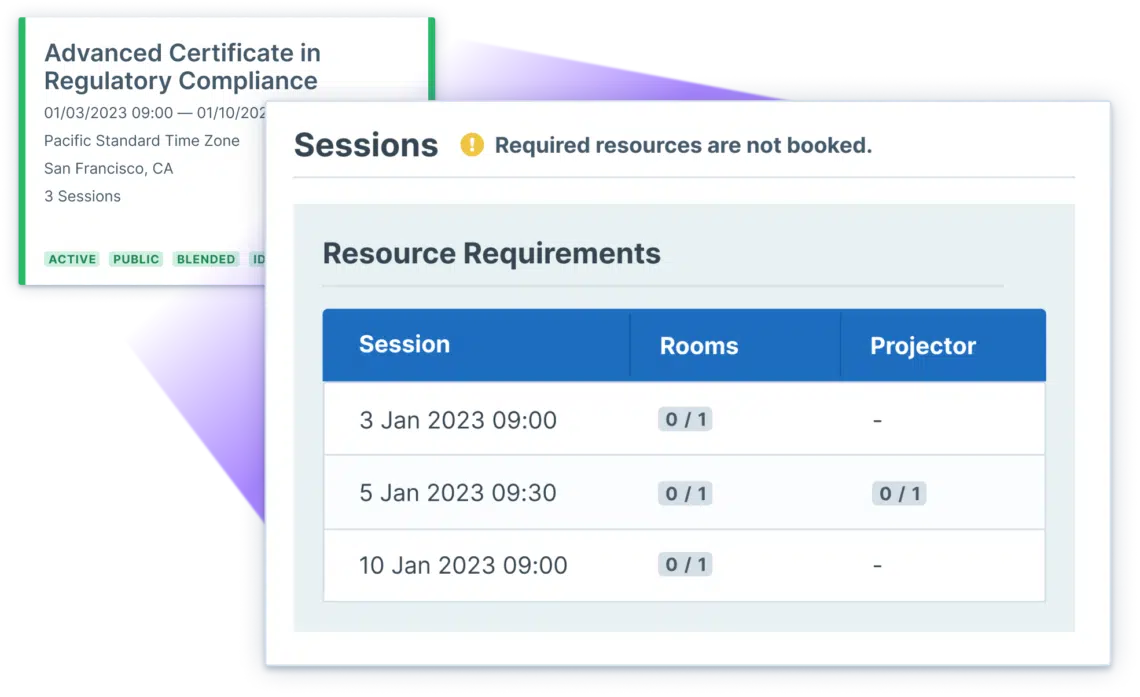Click Projector 0 / 1 badge for 5 Jan session
This screenshot has height=697, width=1140.
[899, 493]
